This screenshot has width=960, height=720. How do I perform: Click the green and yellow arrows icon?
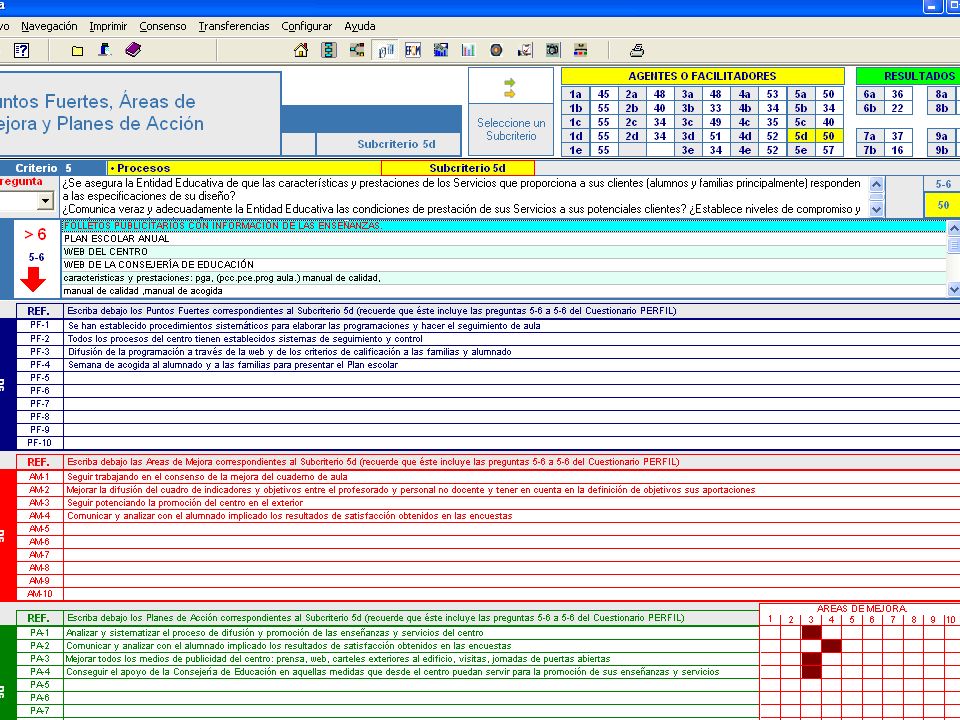tap(509, 88)
